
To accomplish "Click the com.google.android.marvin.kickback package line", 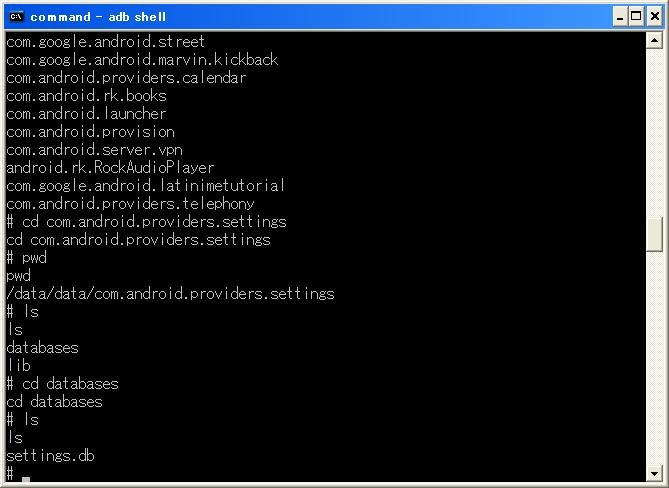I will coord(142,60).
